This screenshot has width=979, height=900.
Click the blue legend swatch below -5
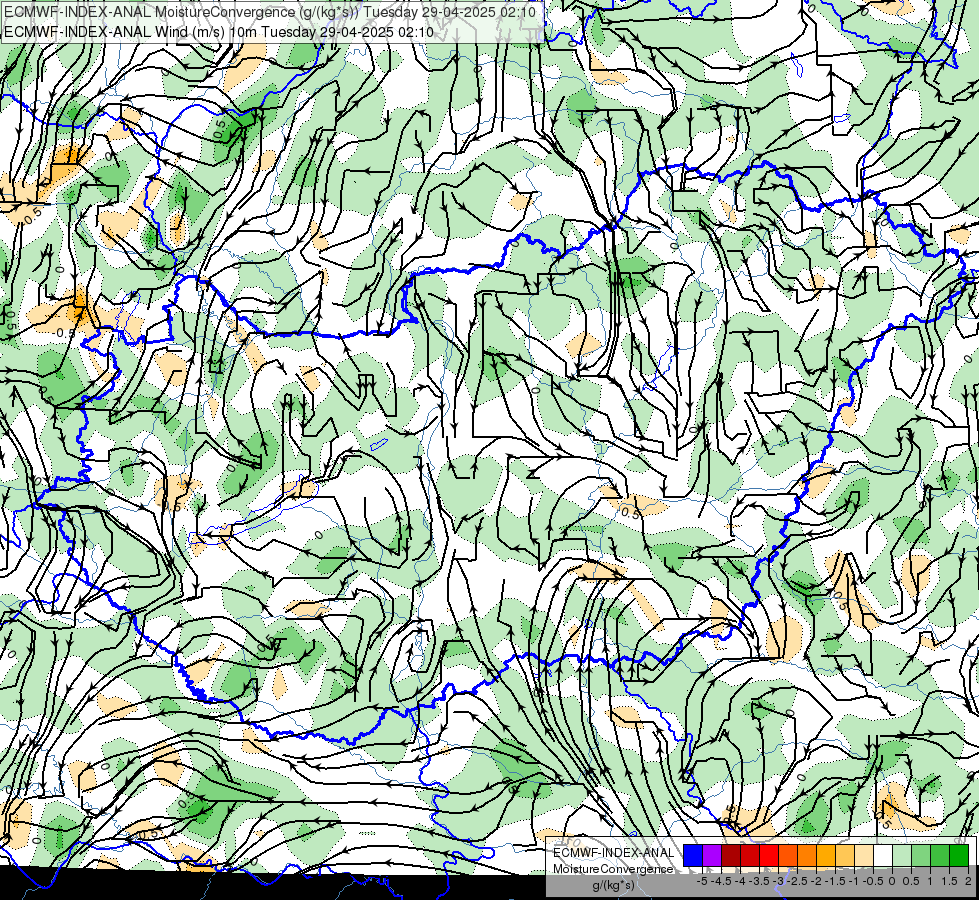tap(693, 856)
